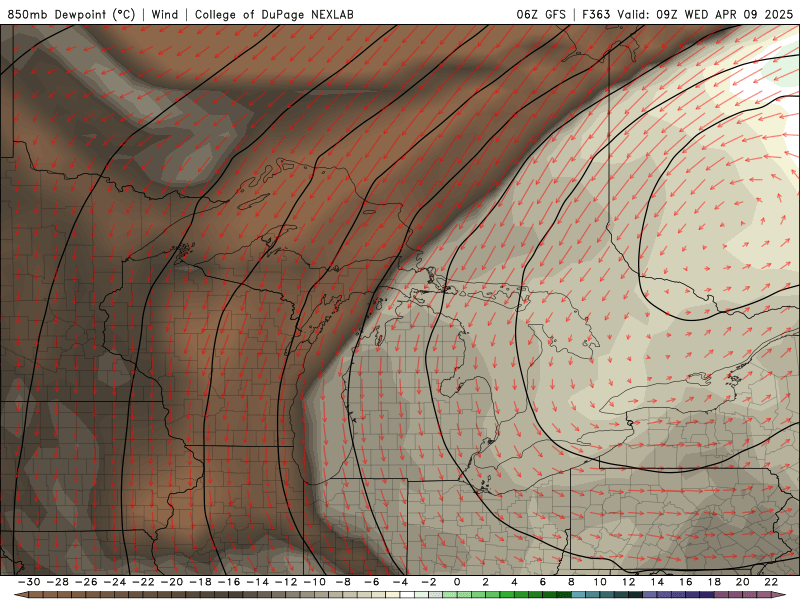Click the '-4' colorbar label
Image resolution: width=800 pixels, height=600 pixels.
point(401,582)
